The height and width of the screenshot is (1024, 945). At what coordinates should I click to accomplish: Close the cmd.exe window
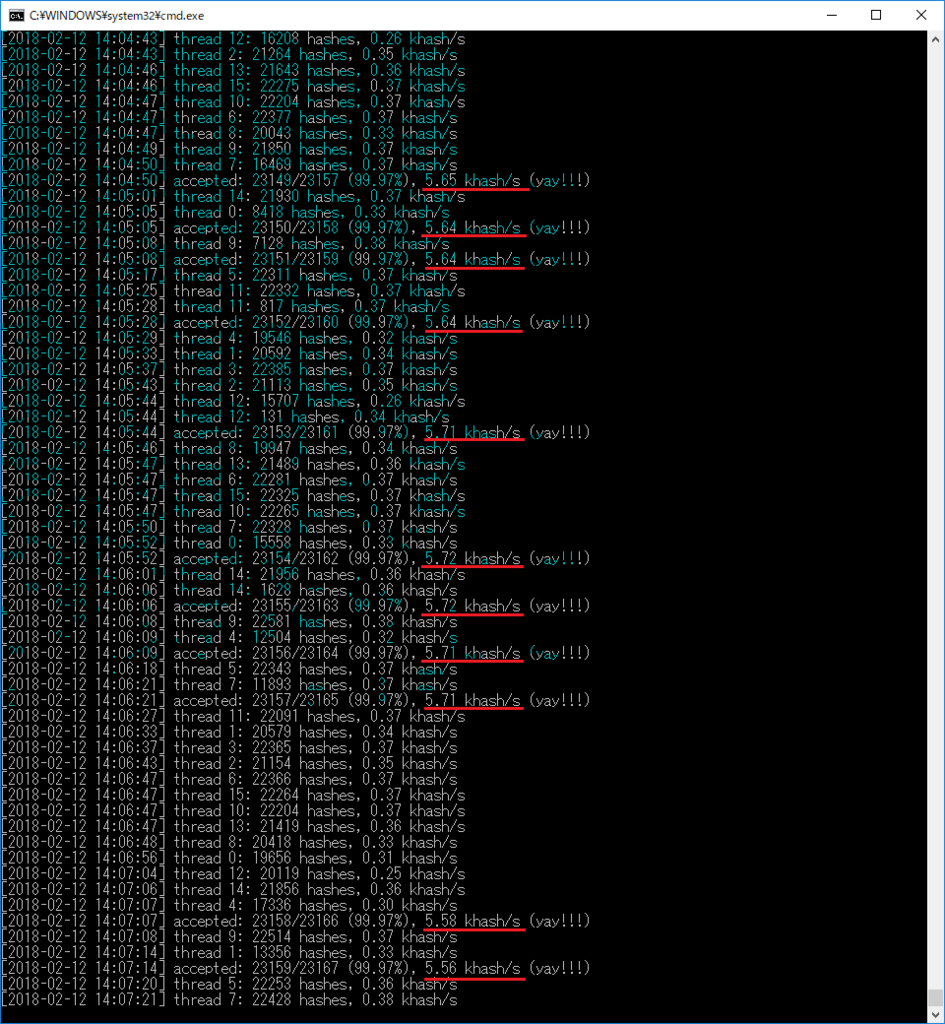point(921,15)
